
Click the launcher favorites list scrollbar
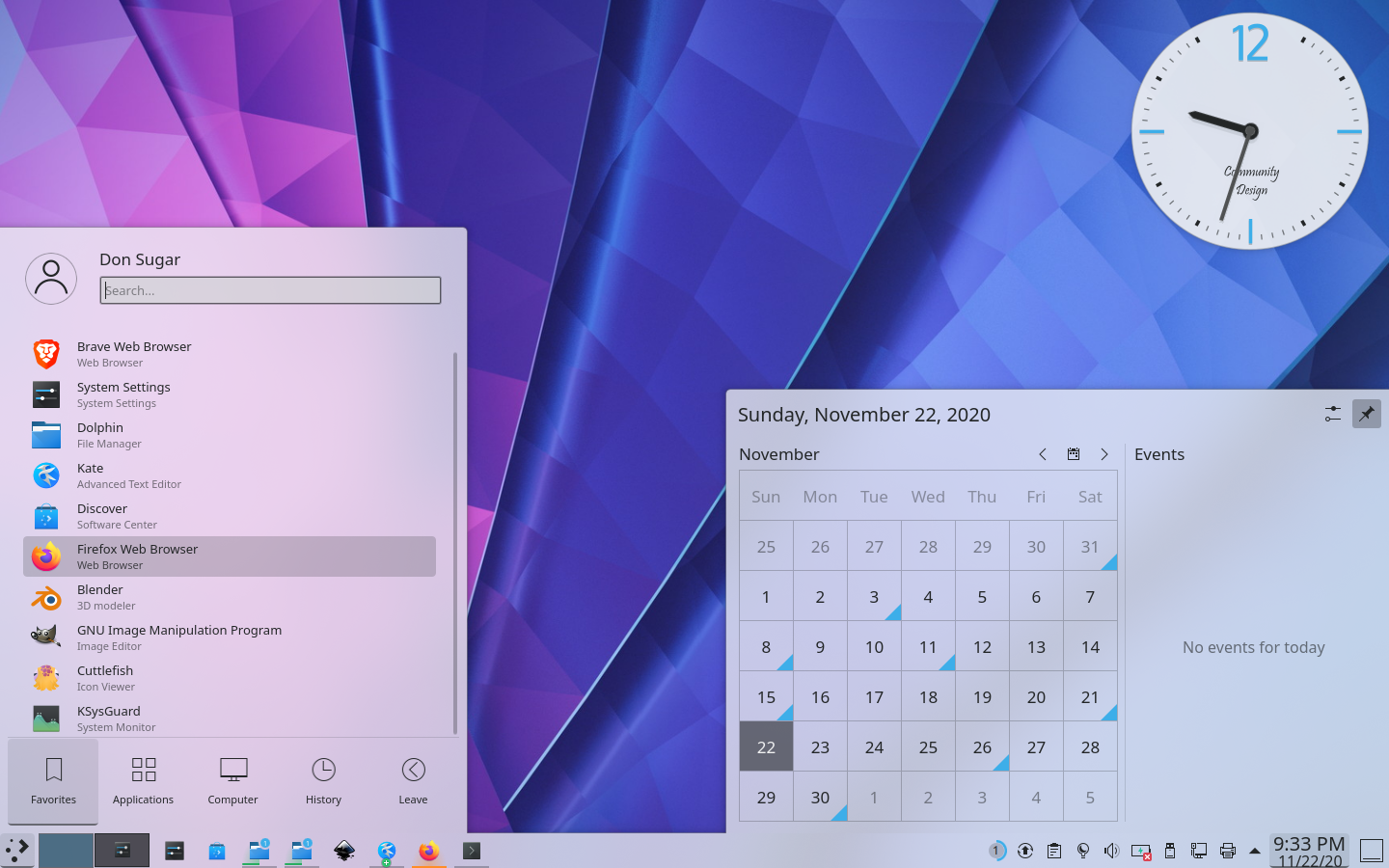pyautogui.click(x=454, y=543)
